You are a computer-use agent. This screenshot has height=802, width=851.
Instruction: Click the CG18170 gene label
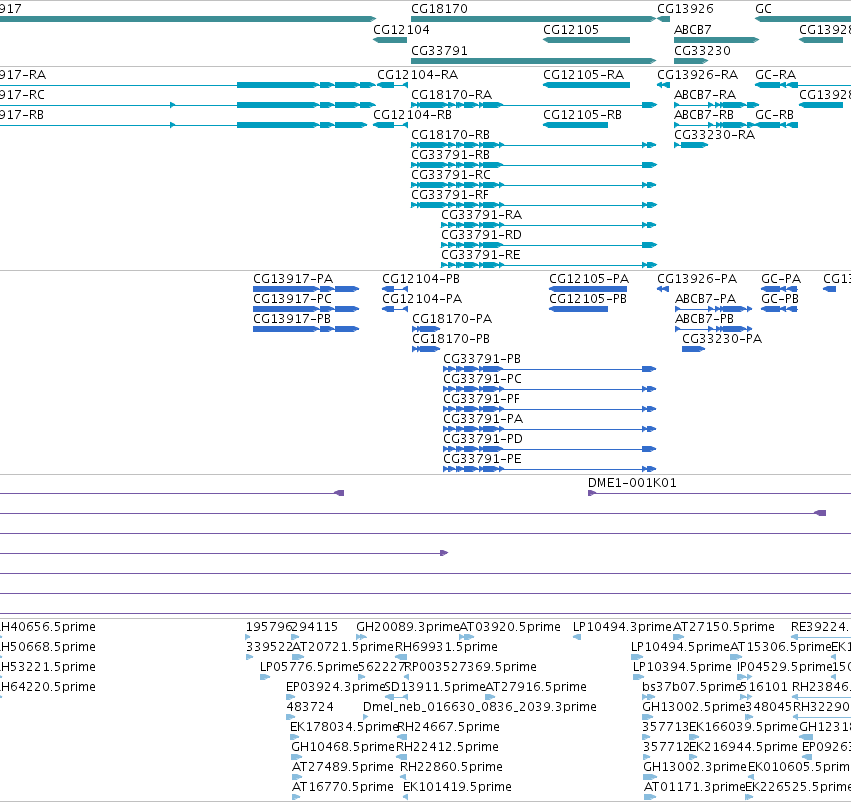439,9
